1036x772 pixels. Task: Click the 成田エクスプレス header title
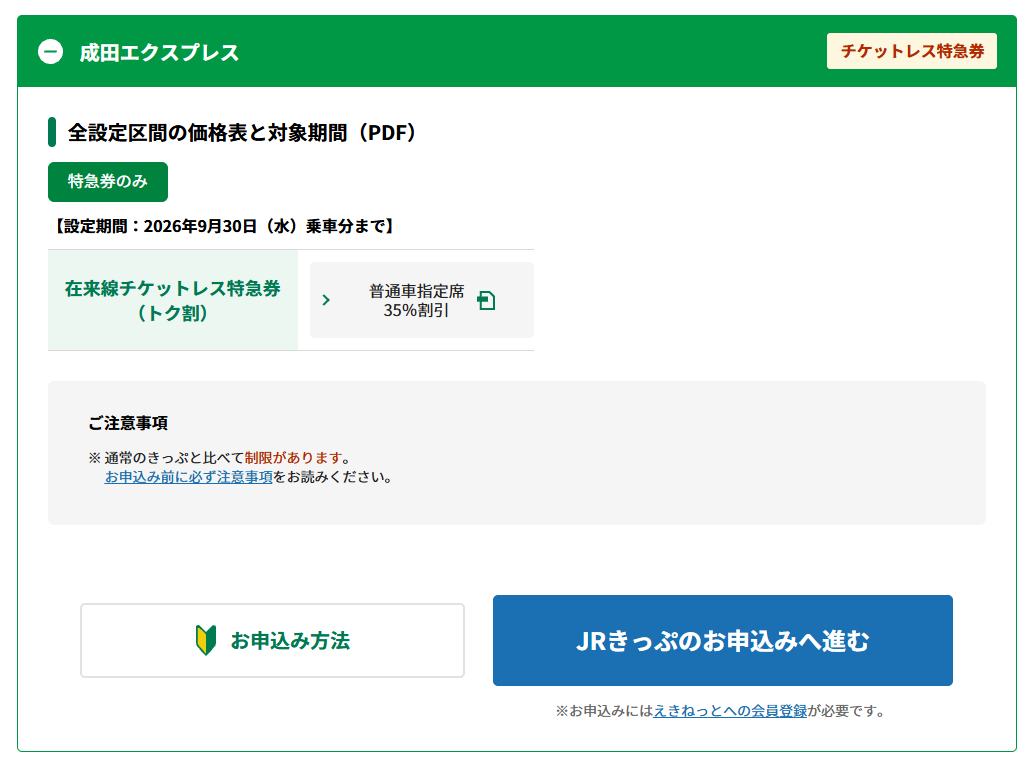pyautogui.click(x=159, y=53)
